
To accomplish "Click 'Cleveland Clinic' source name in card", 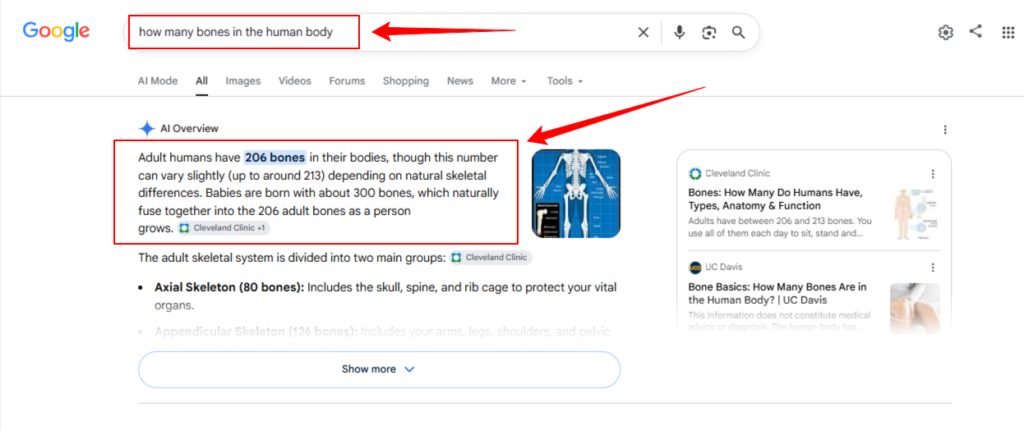I will click(x=737, y=174).
